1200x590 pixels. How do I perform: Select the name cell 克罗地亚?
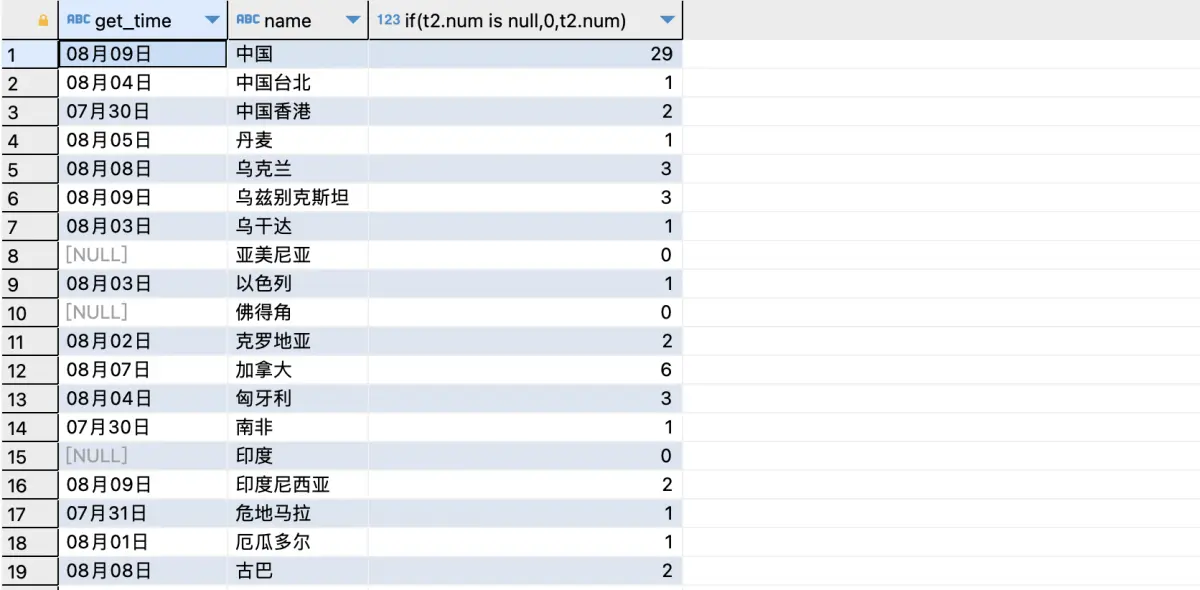point(298,342)
